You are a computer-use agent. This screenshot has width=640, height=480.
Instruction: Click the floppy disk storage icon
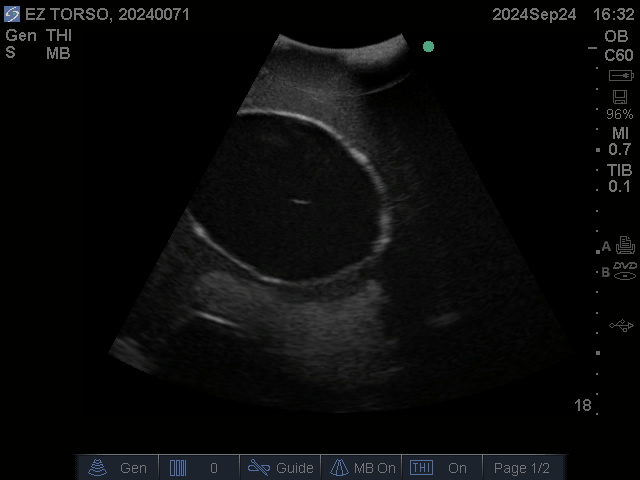pyautogui.click(x=620, y=97)
